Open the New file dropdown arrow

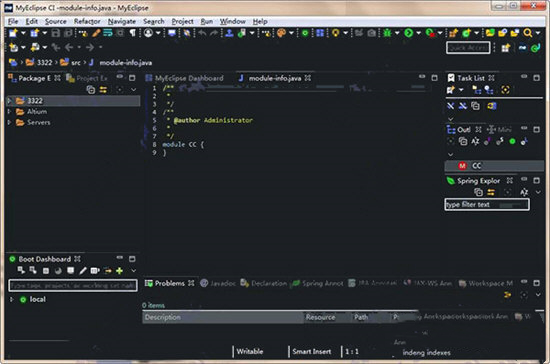(23, 33)
